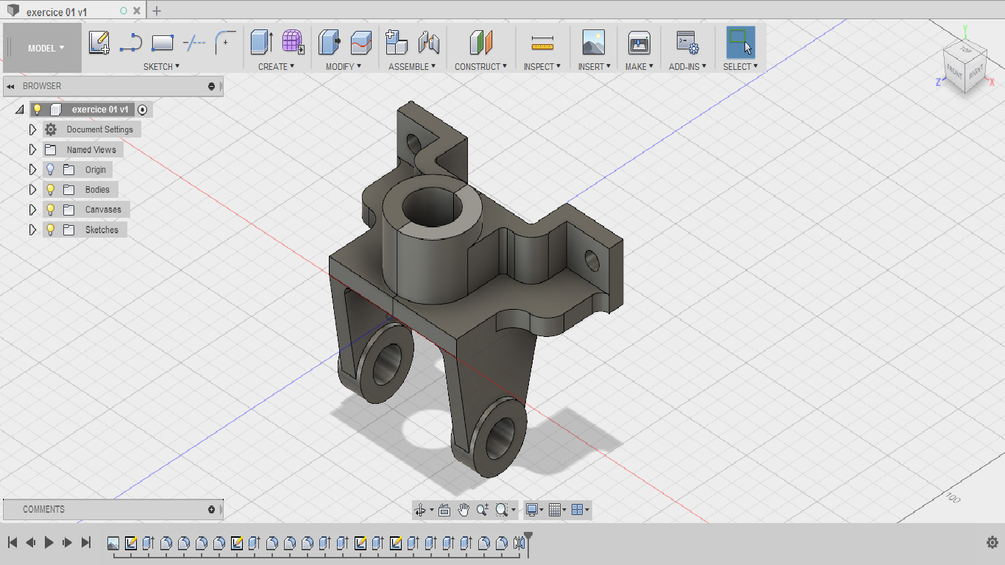Click the Viewports layout icon

(577, 510)
